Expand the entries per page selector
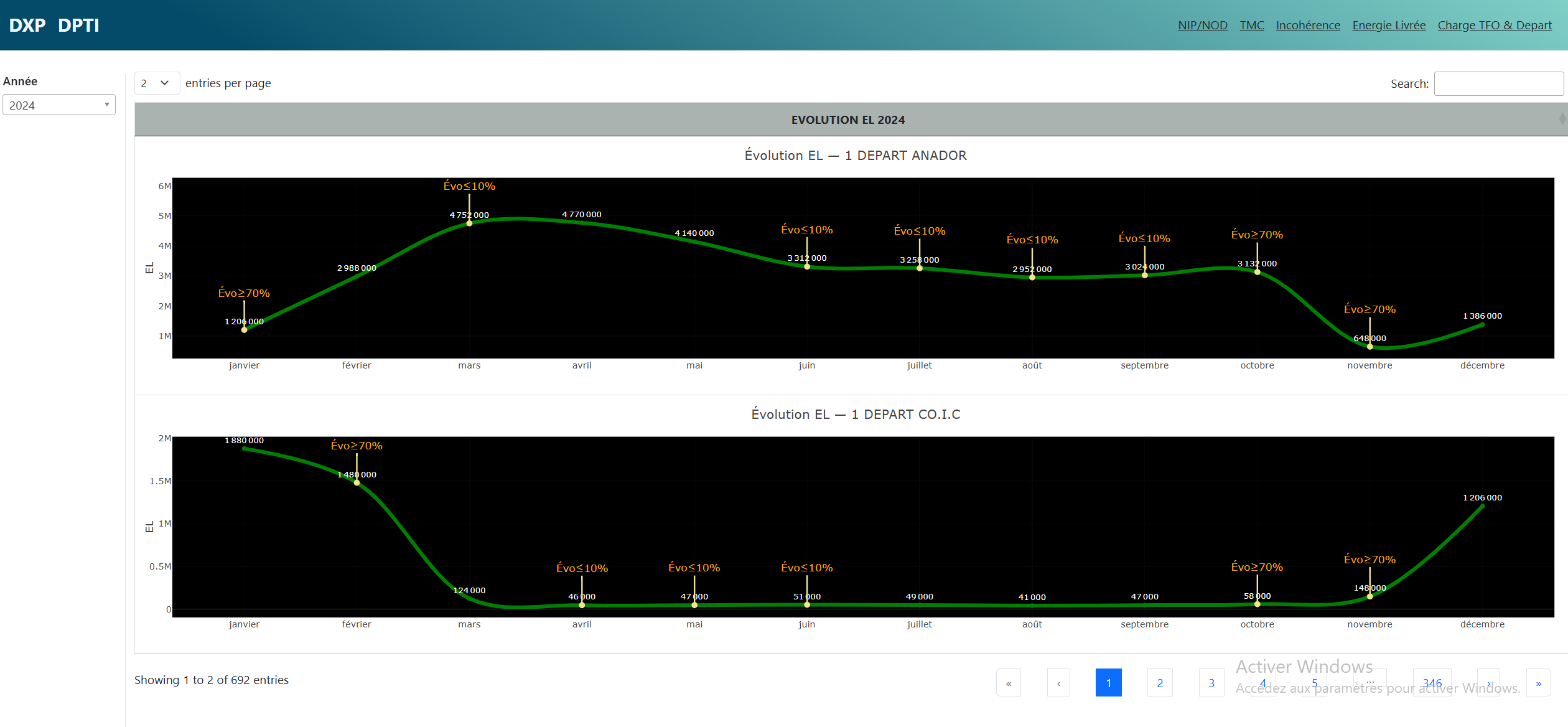The width and height of the screenshot is (1568, 727). (x=156, y=83)
